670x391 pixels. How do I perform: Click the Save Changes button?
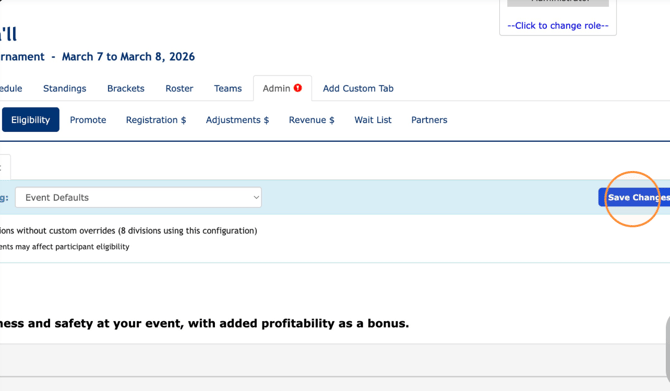click(634, 197)
